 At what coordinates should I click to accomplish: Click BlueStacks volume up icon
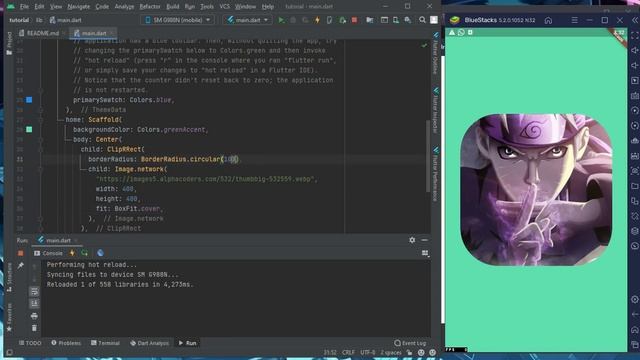coord(635,50)
